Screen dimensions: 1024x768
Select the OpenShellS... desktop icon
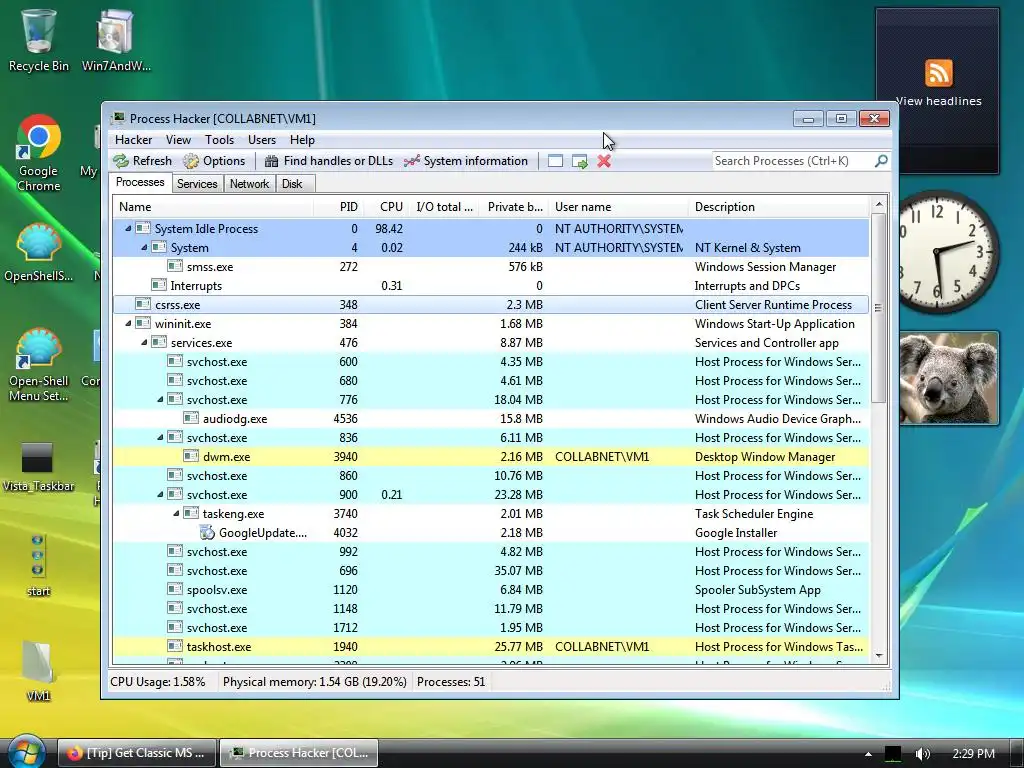[39, 252]
